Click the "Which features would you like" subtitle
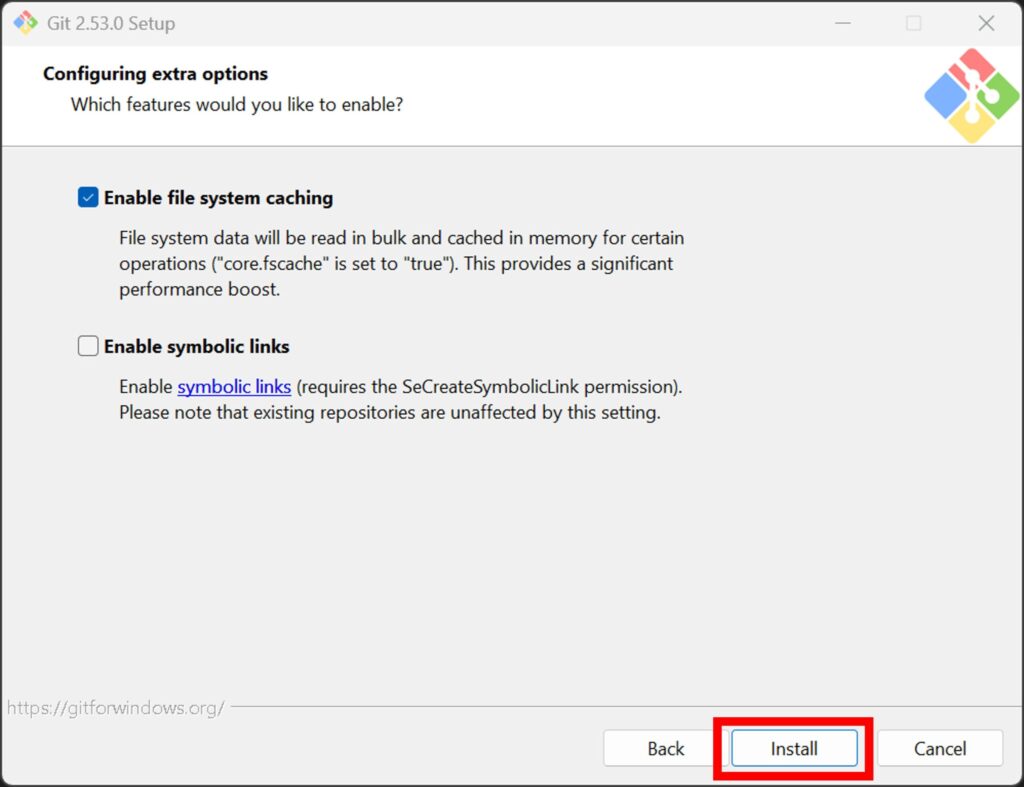Image resolution: width=1024 pixels, height=787 pixels. click(237, 104)
